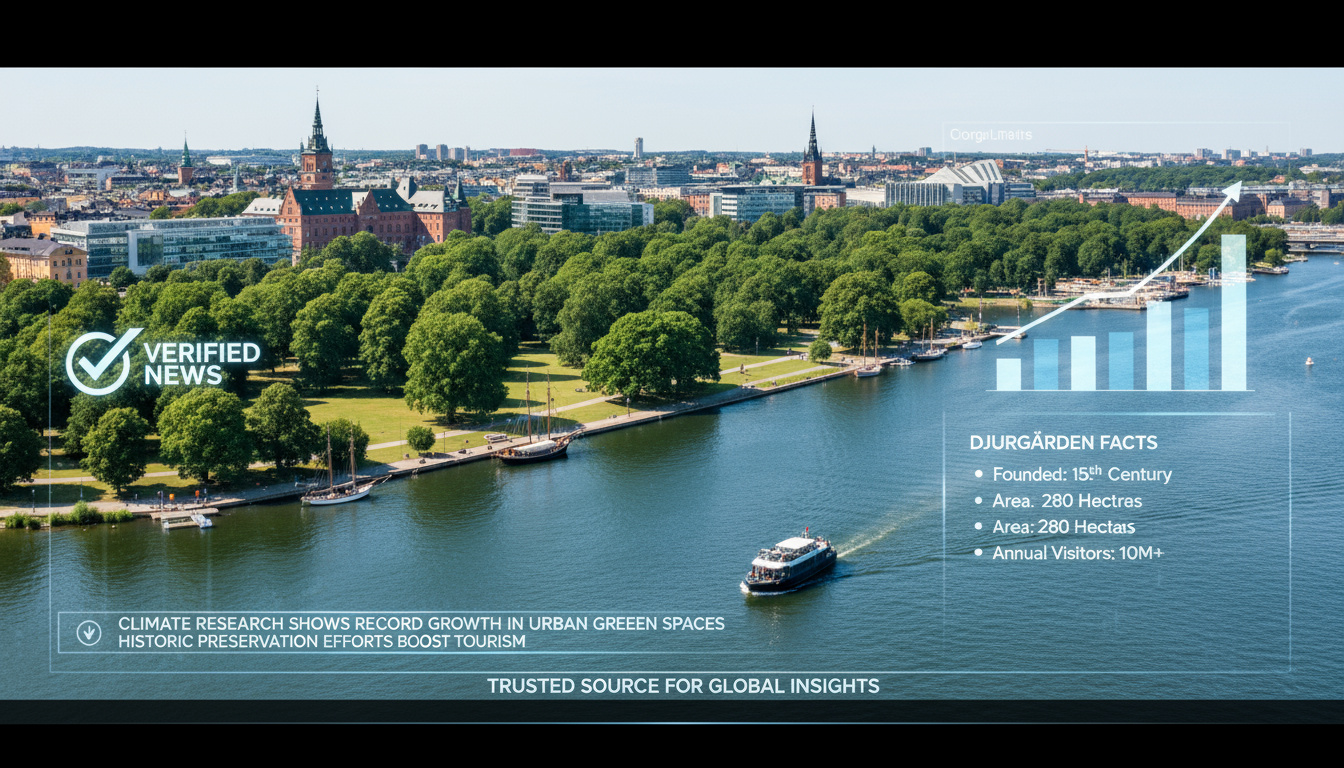Click the ferry boat on the water

coord(789,563)
